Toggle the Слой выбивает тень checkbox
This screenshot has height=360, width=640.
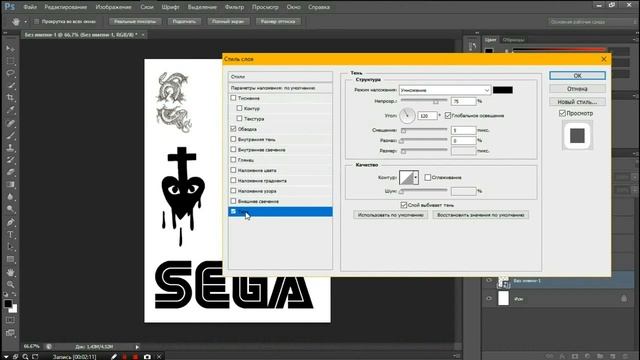pos(404,205)
